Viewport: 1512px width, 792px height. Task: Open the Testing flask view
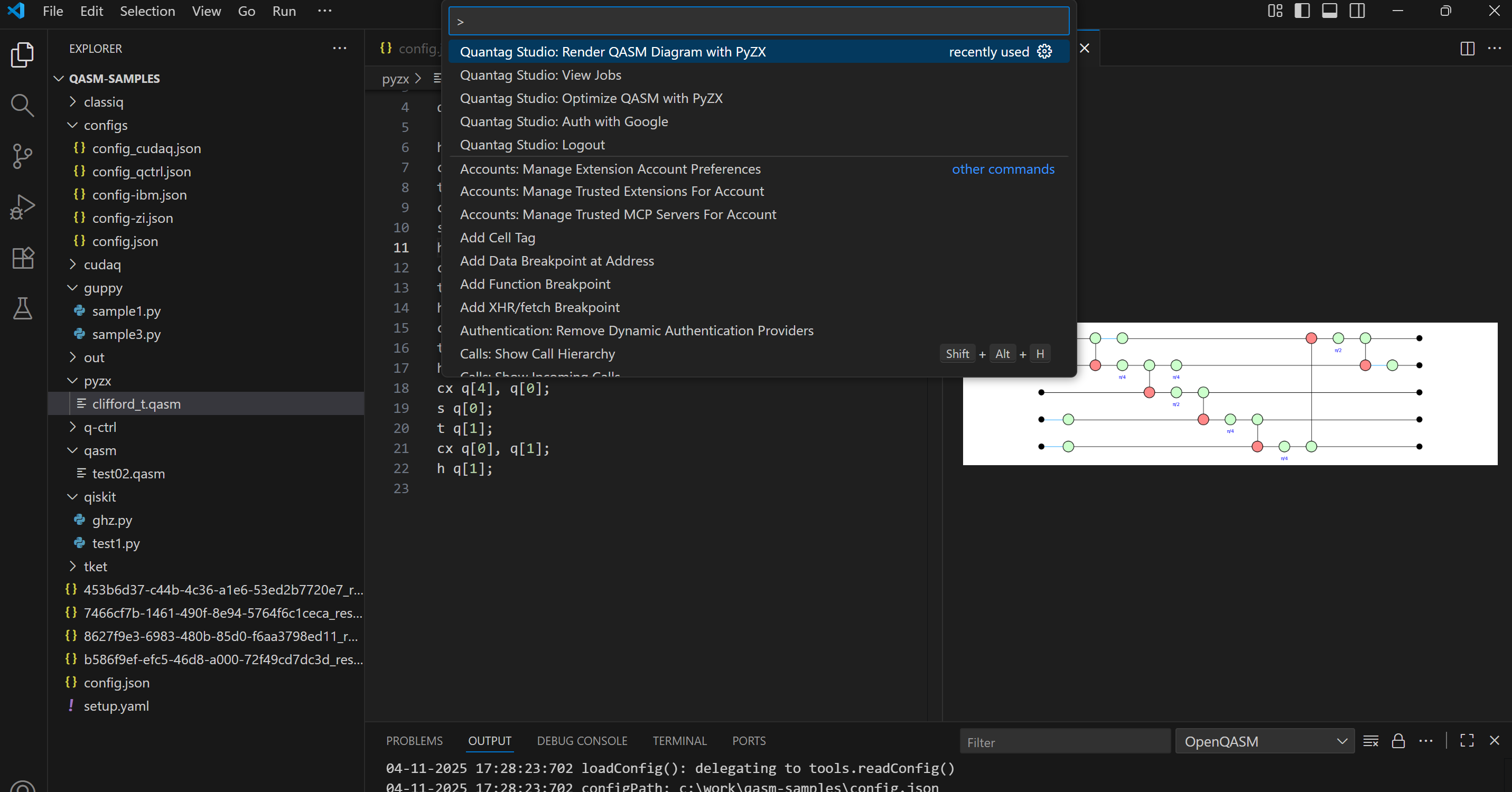[x=22, y=308]
